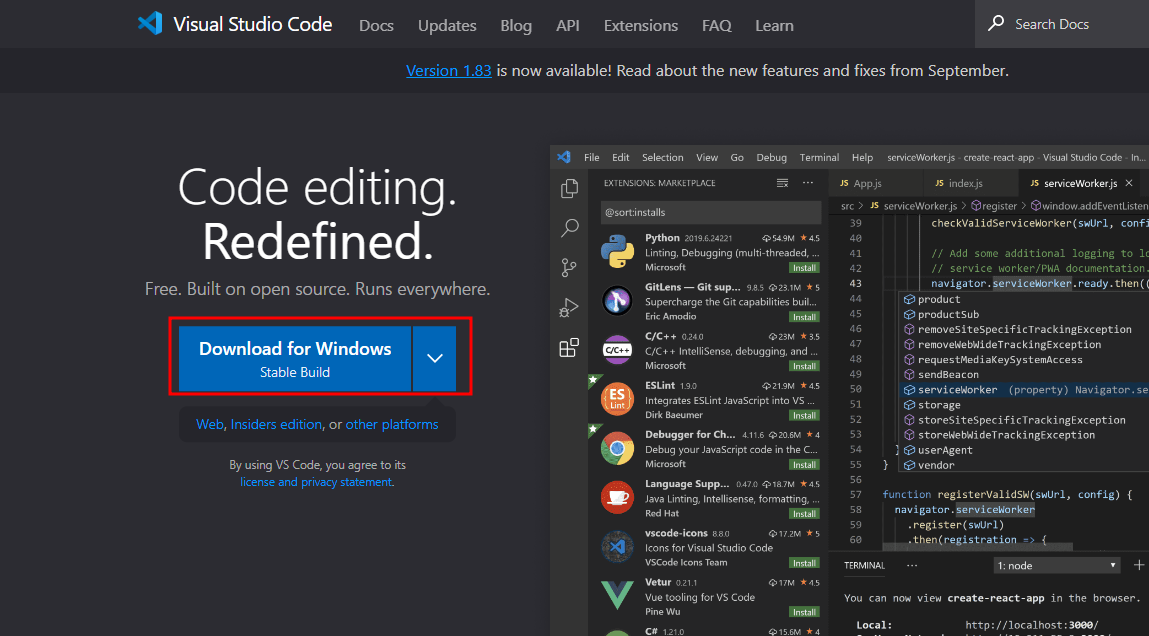Open the Web link

(x=210, y=424)
